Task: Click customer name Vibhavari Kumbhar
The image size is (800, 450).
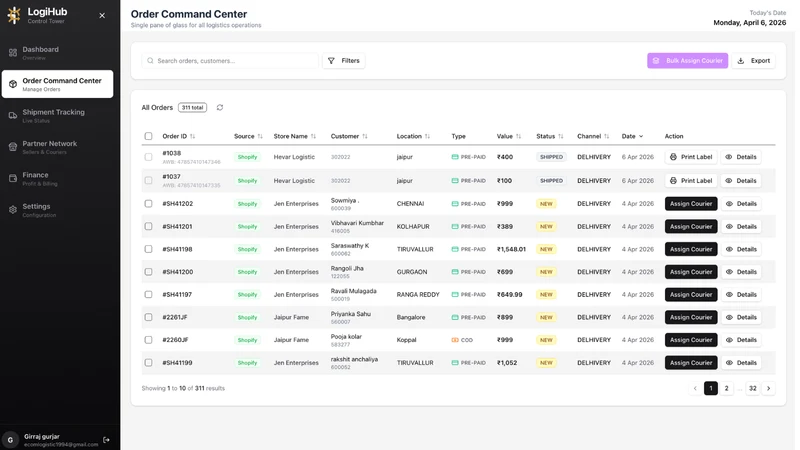Action: coord(357,223)
